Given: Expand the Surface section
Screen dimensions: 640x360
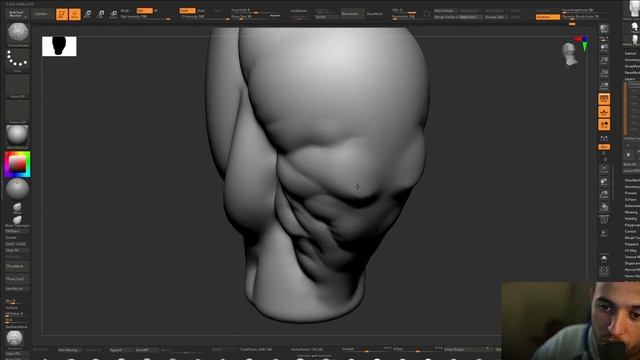Looking at the screenshot, I should tap(631, 199).
